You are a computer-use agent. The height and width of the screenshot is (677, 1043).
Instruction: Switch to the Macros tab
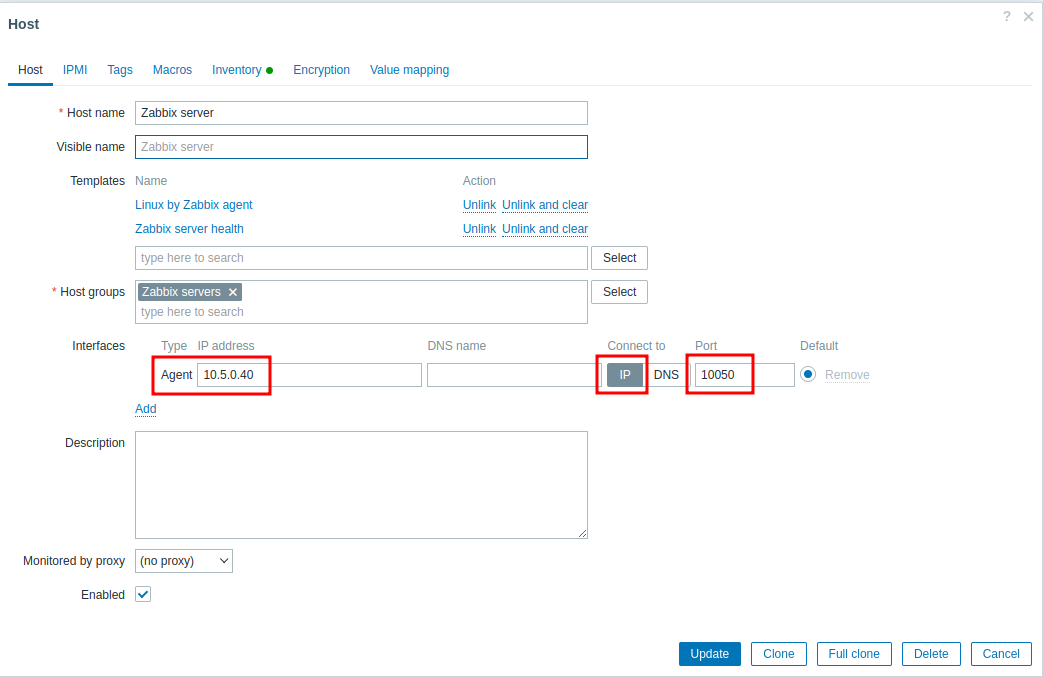(x=172, y=70)
